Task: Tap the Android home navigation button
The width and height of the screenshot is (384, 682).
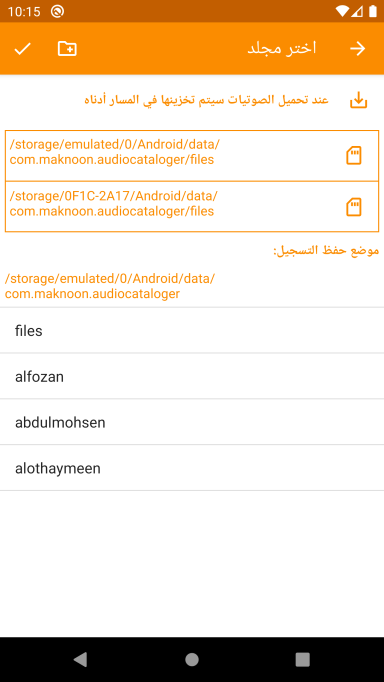Action: [192, 659]
